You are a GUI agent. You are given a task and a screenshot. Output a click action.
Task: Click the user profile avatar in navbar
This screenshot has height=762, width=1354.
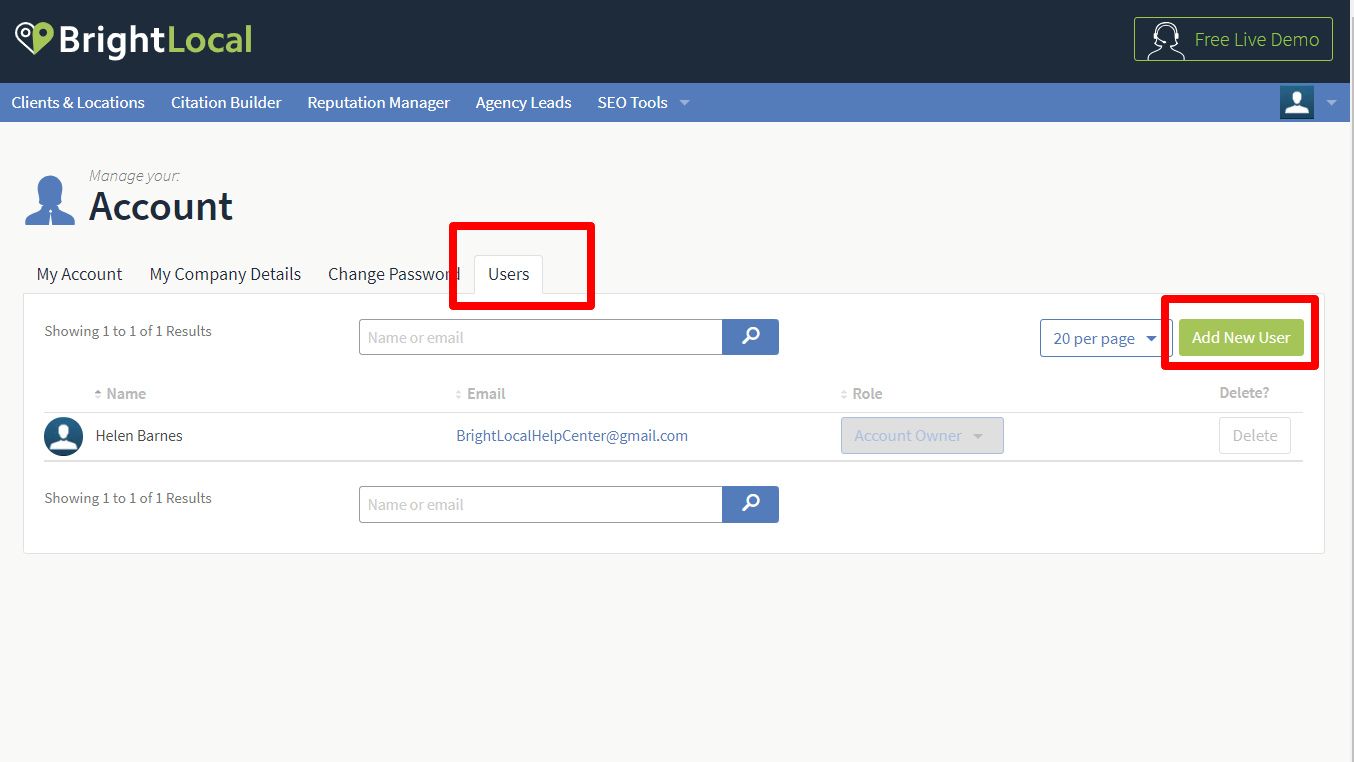(x=1297, y=102)
